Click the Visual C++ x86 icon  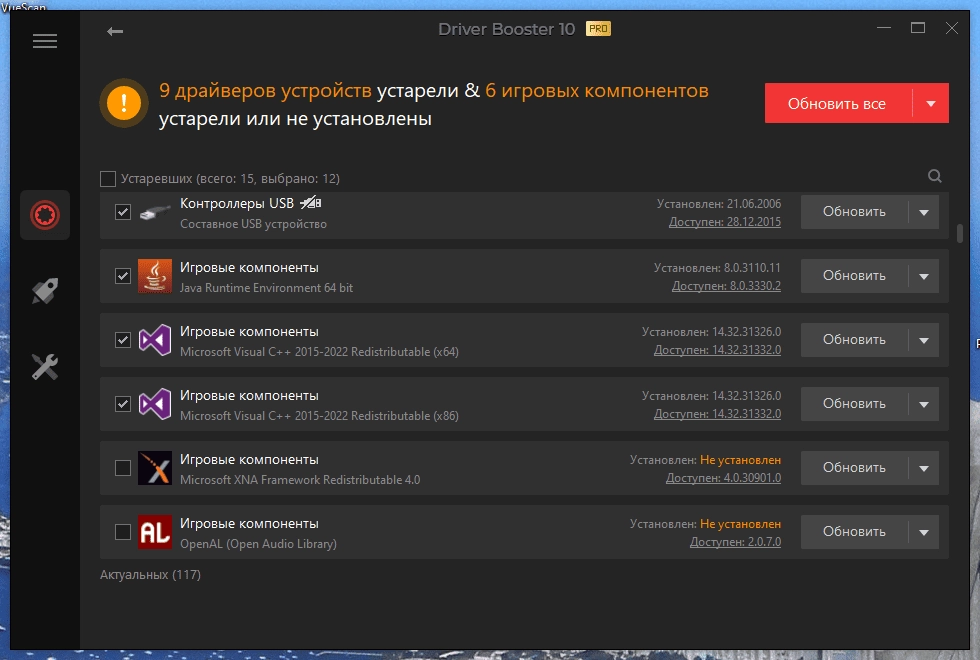pos(154,404)
